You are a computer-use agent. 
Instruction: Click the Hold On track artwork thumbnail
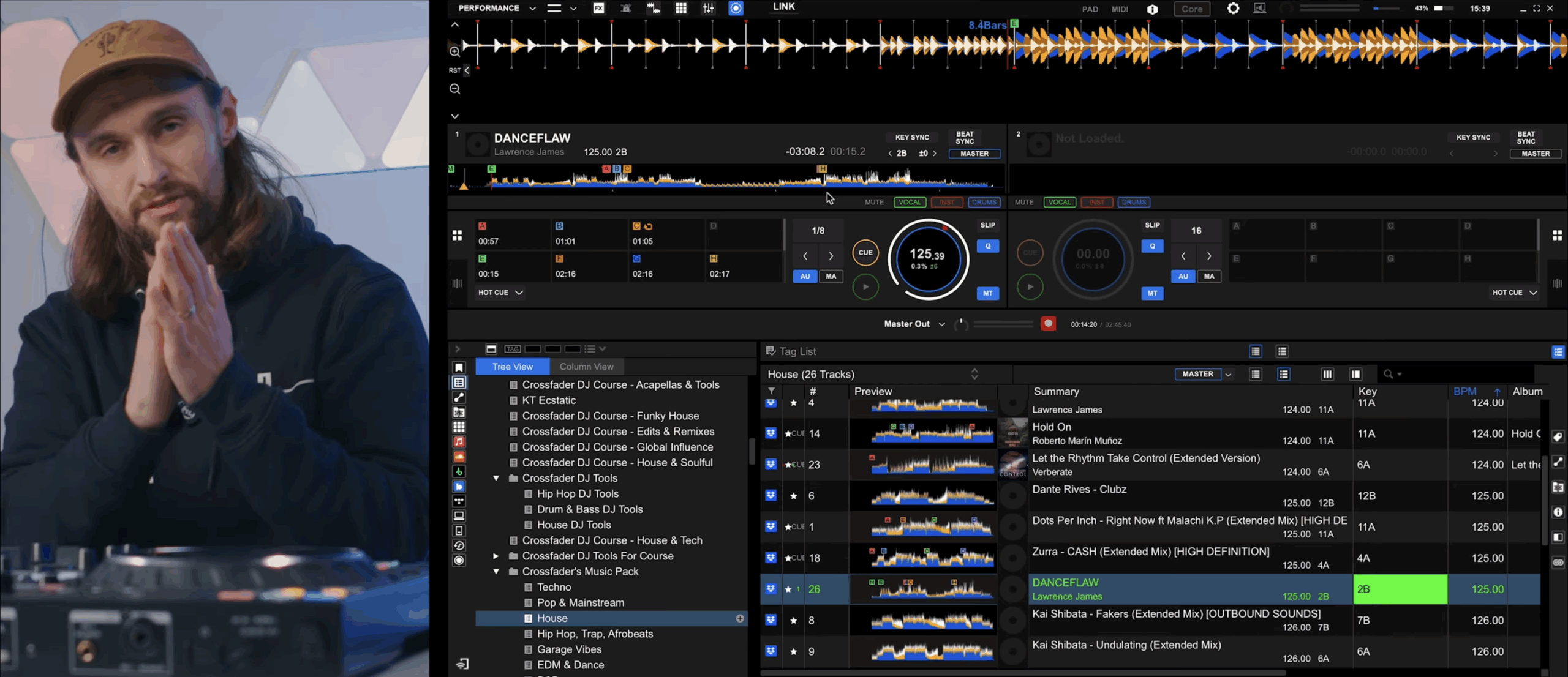1012,433
